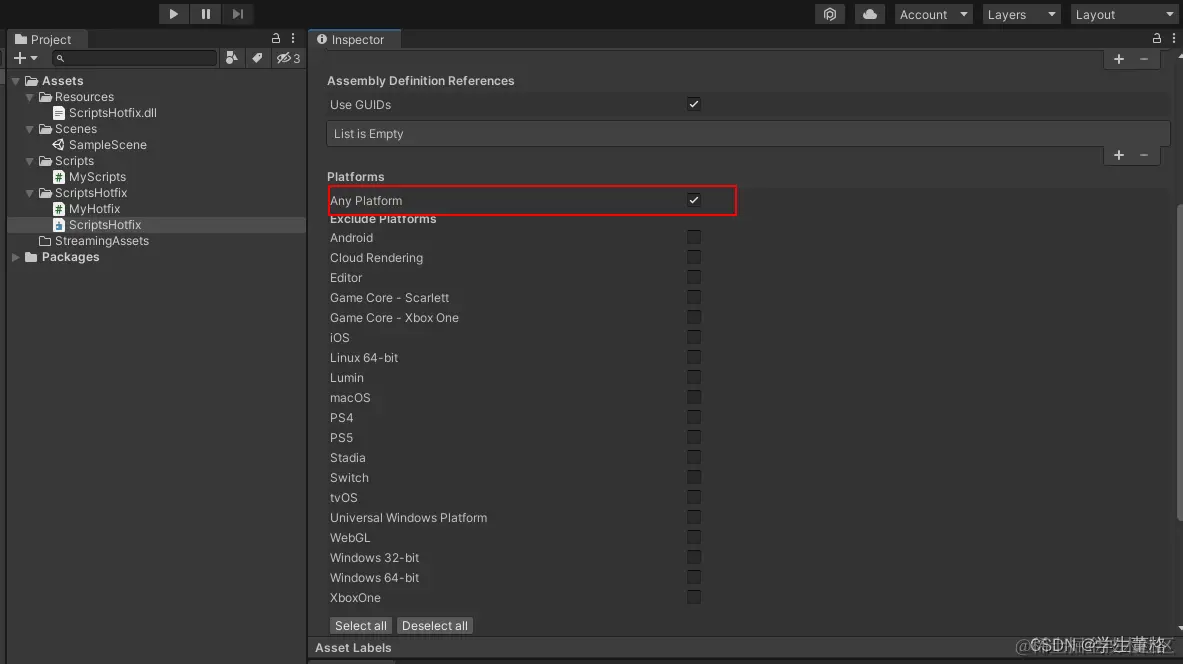1183x664 pixels.
Task: Toggle the Game Core - Scarlett checkbox
Action: pos(694,297)
